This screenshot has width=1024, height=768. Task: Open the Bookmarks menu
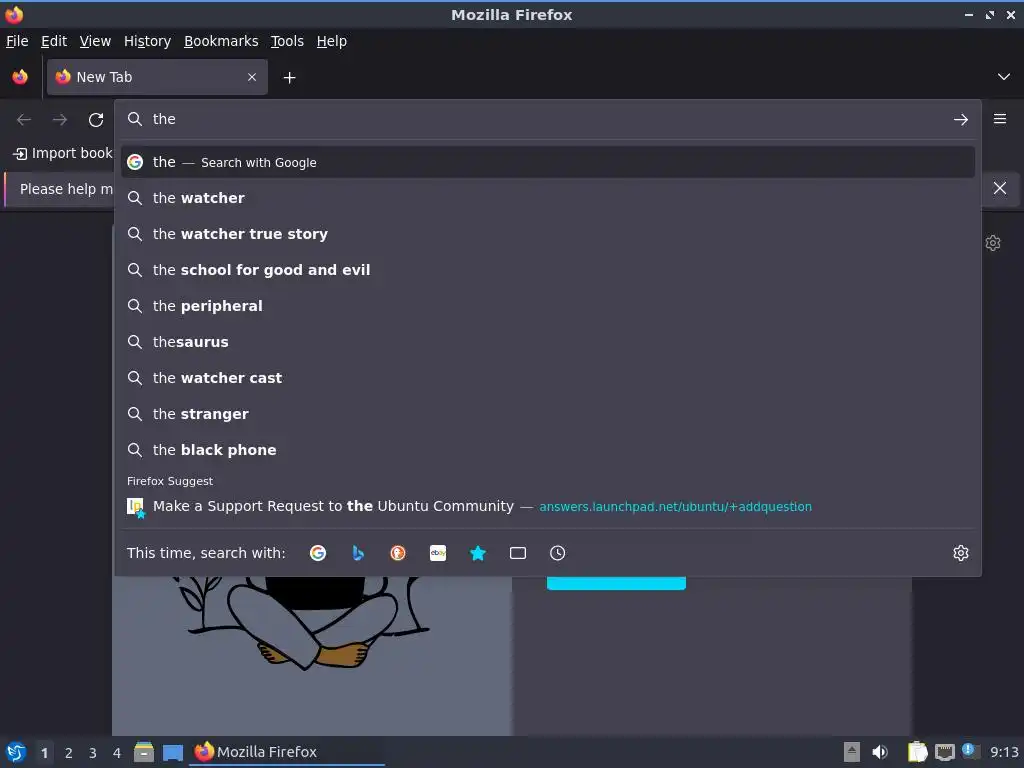click(x=221, y=41)
